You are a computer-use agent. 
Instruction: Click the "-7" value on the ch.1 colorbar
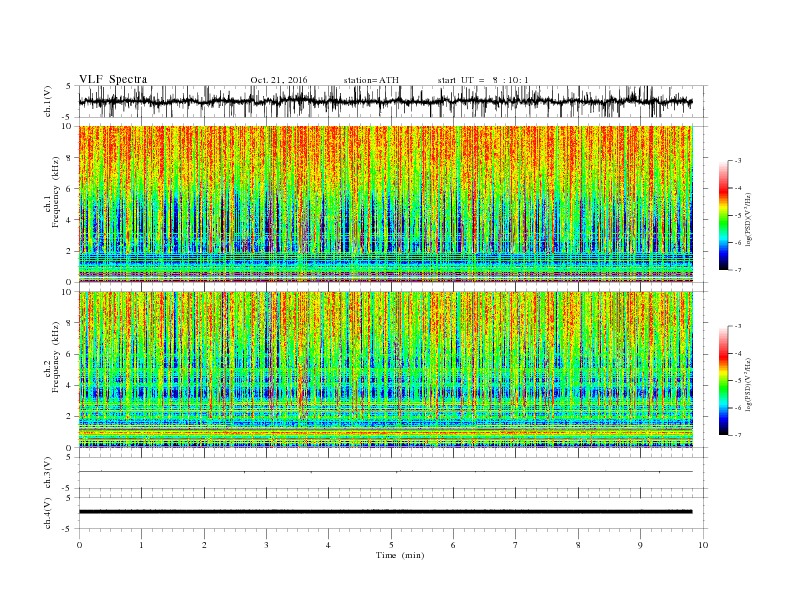[x=738, y=270]
